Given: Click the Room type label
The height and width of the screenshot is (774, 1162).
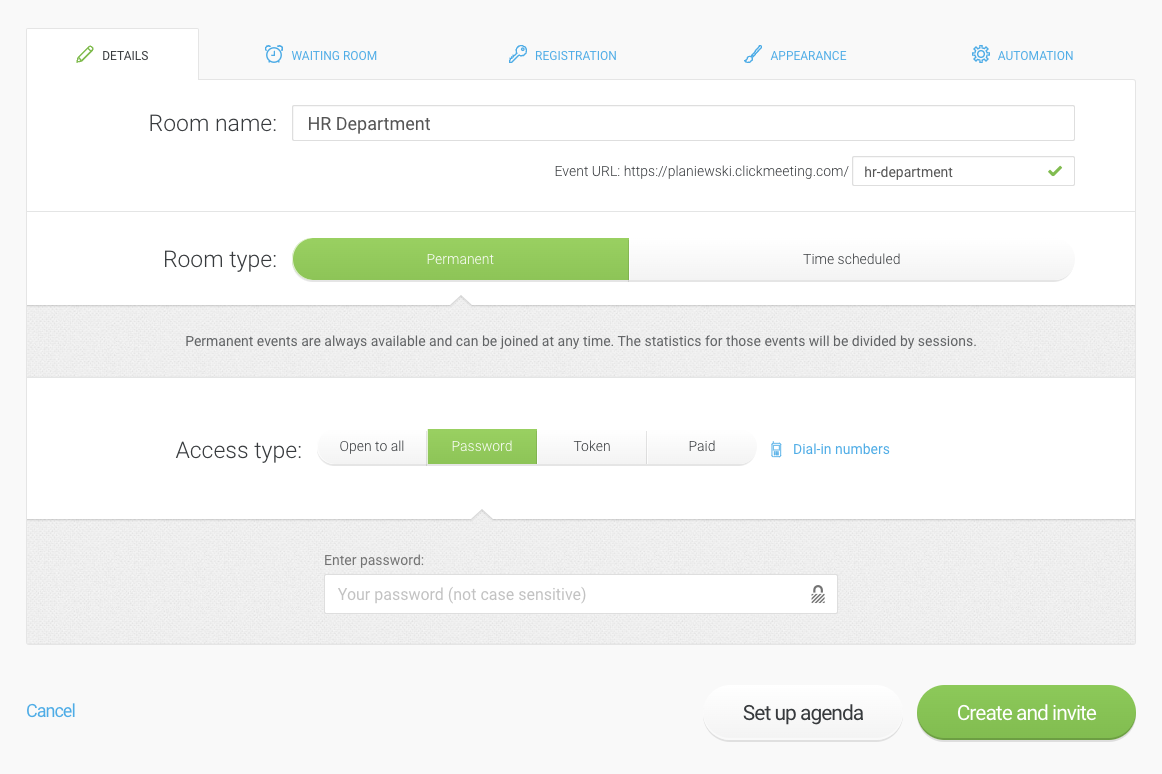Looking at the screenshot, I should coord(220,259).
